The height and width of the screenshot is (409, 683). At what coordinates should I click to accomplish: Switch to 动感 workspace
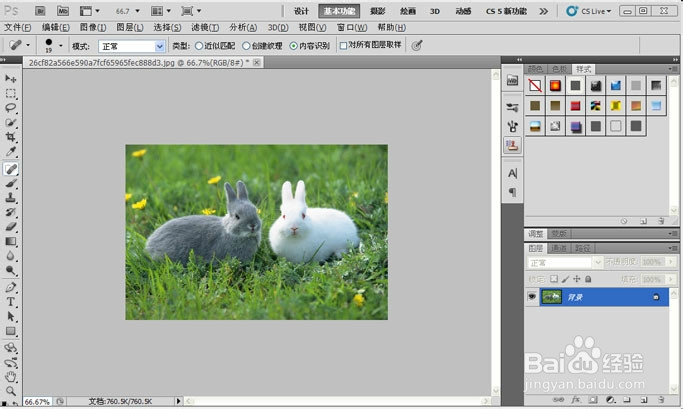(463, 11)
